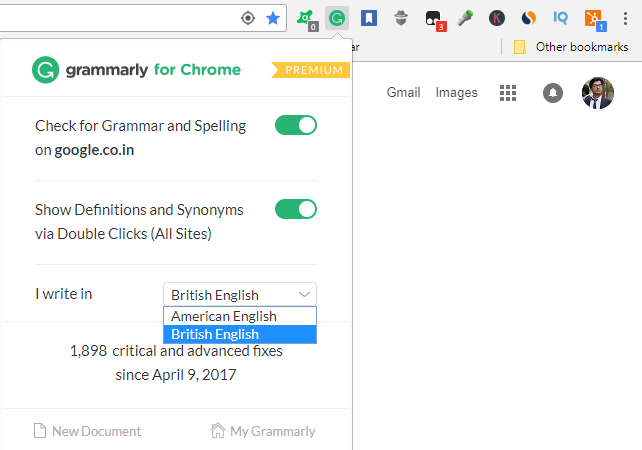Click the since April 9, 2017 text
The width and height of the screenshot is (642, 450).
coord(176,375)
